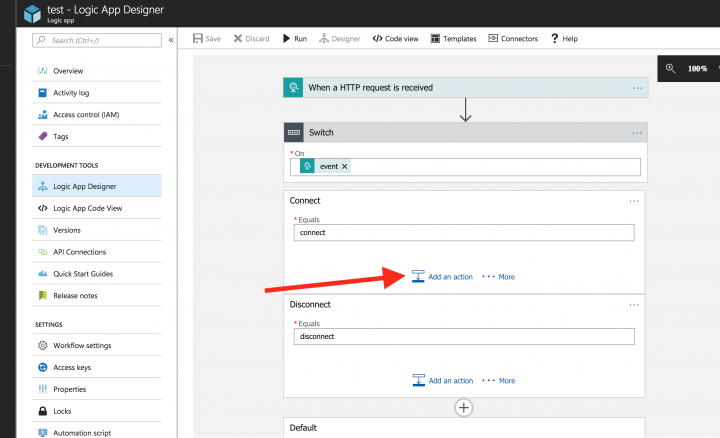Click the plus icon to add case

464,407
